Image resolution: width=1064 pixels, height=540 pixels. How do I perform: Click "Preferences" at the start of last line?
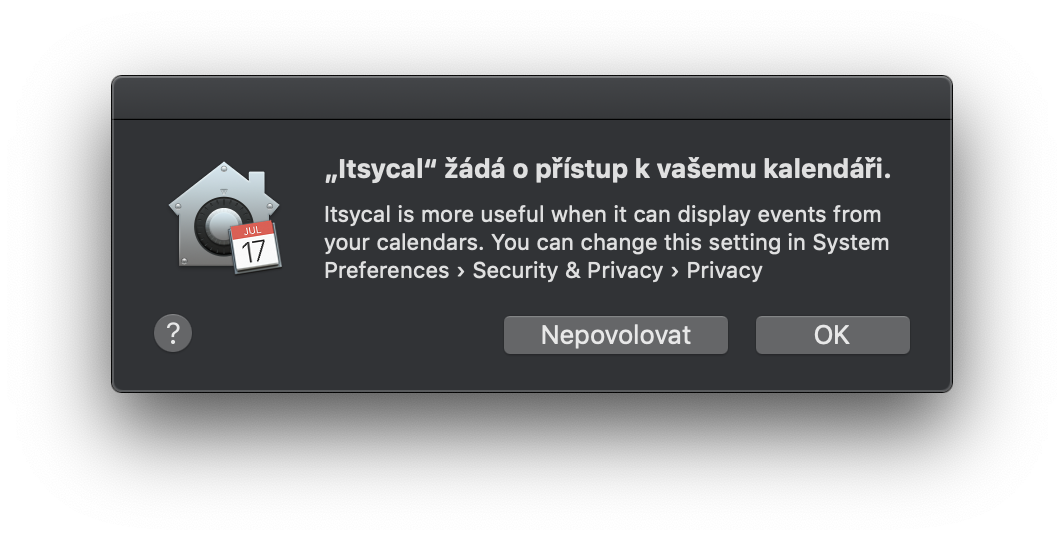[x=386, y=270]
